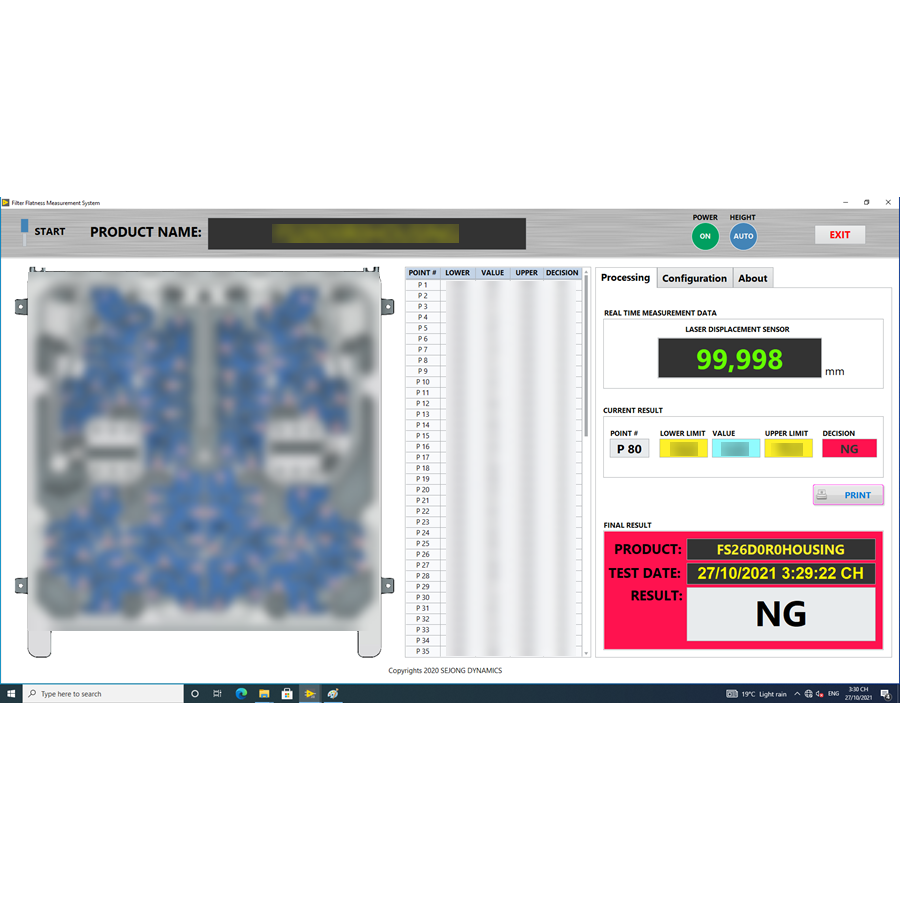900x900 pixels.
Task: Open the About tab
Action: (752, 278)
